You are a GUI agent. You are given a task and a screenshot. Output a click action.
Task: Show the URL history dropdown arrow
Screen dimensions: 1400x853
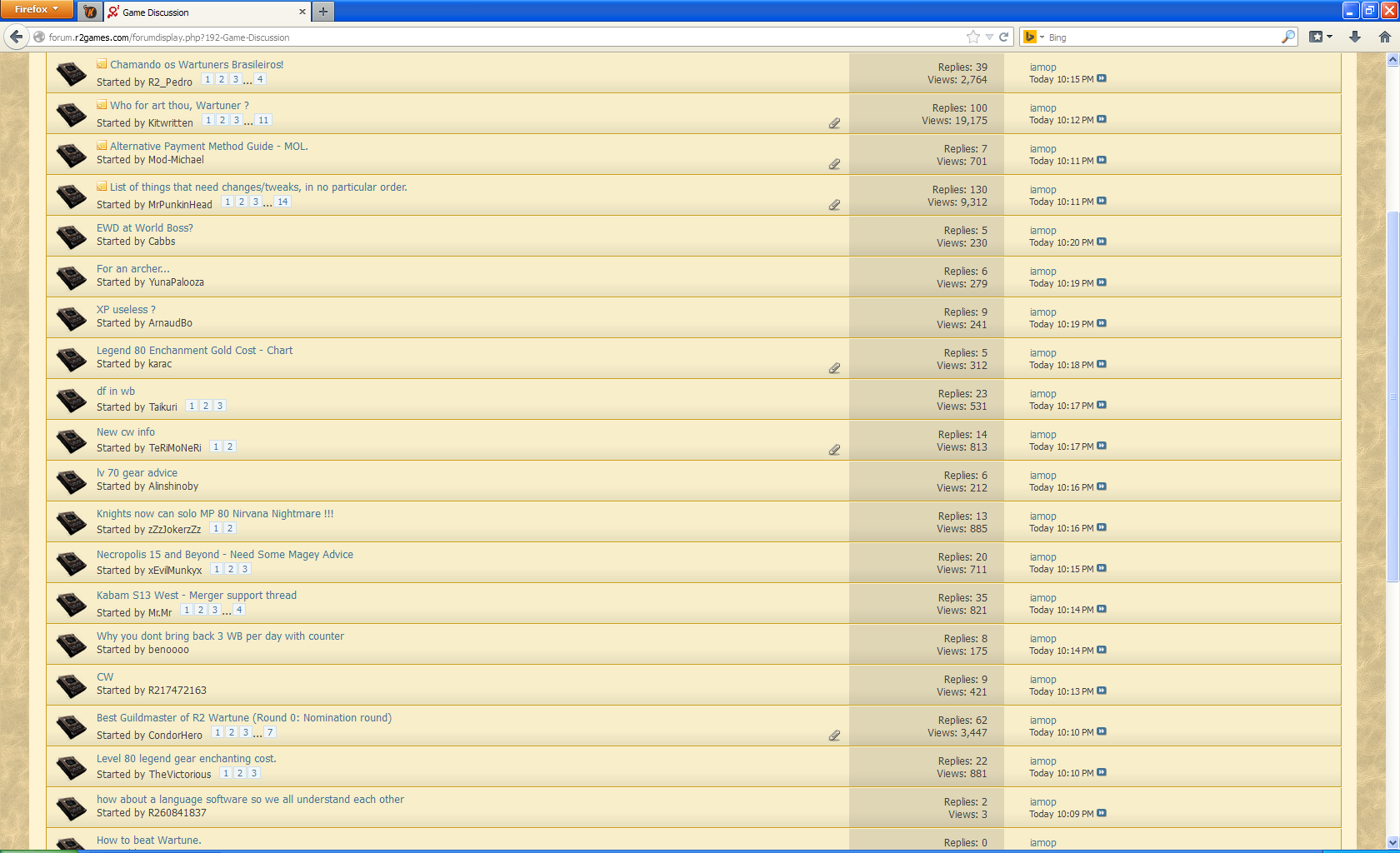tap(989, 37)
